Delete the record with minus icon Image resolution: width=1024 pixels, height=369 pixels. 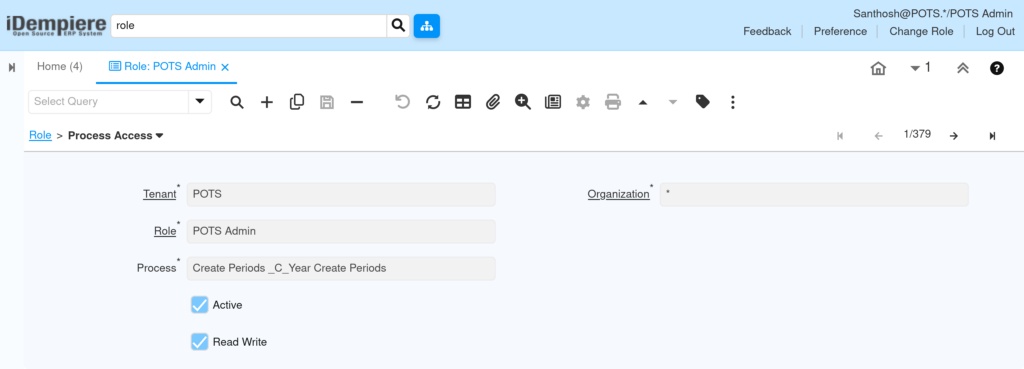pyautogui.click(x=357, y=102)
